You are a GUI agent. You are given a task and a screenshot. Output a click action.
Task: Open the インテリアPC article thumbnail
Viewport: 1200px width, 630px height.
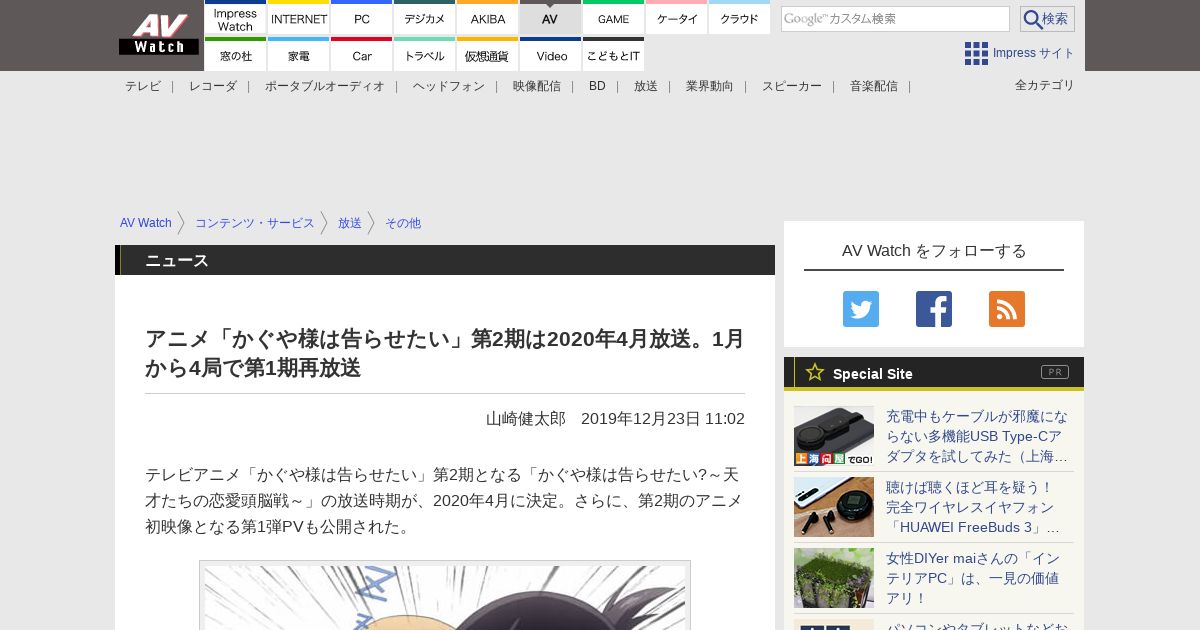pos(834,578)
